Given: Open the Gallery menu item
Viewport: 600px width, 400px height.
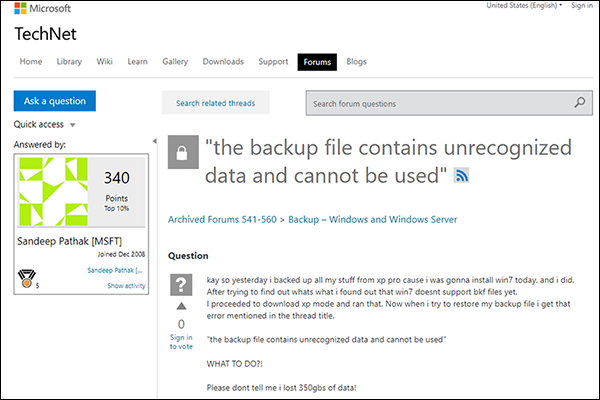Looking at the screenshot, I should point(175,62).
